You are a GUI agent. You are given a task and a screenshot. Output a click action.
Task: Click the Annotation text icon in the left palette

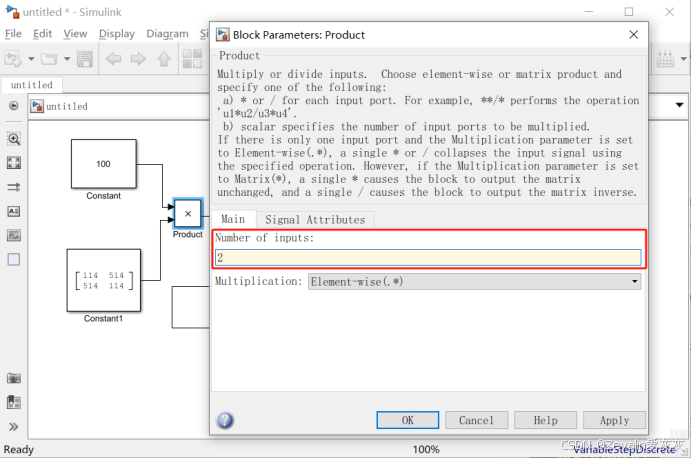click(14, 212)
